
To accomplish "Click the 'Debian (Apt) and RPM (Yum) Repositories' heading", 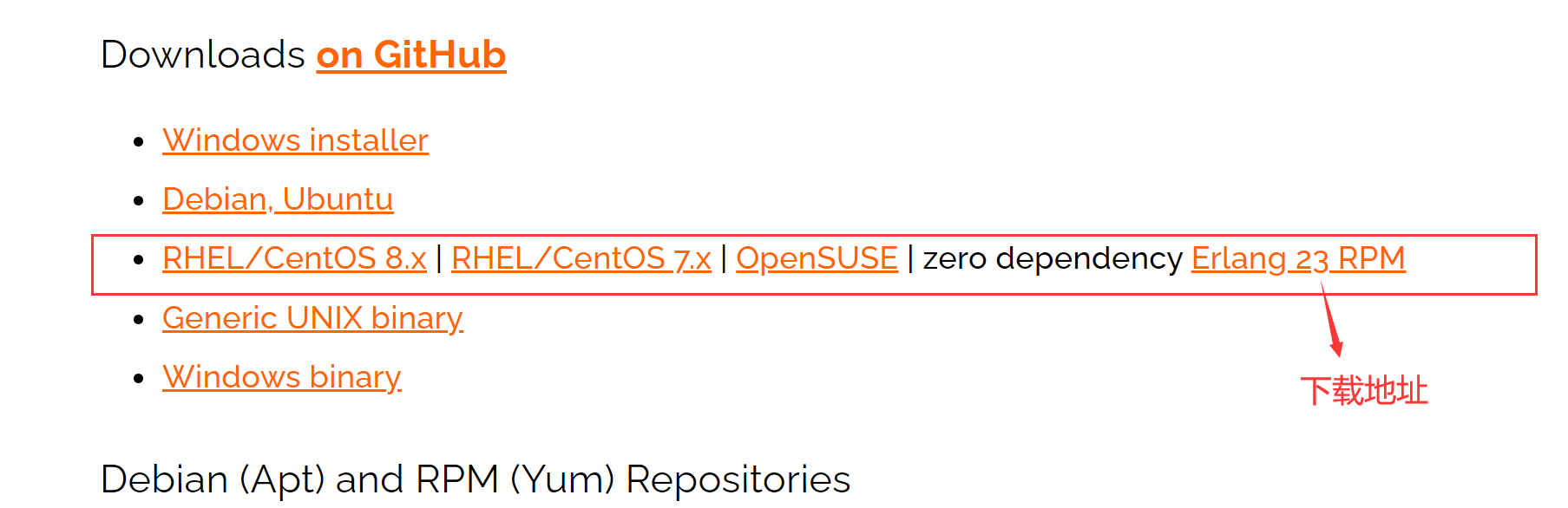I will tap(476, 479).
